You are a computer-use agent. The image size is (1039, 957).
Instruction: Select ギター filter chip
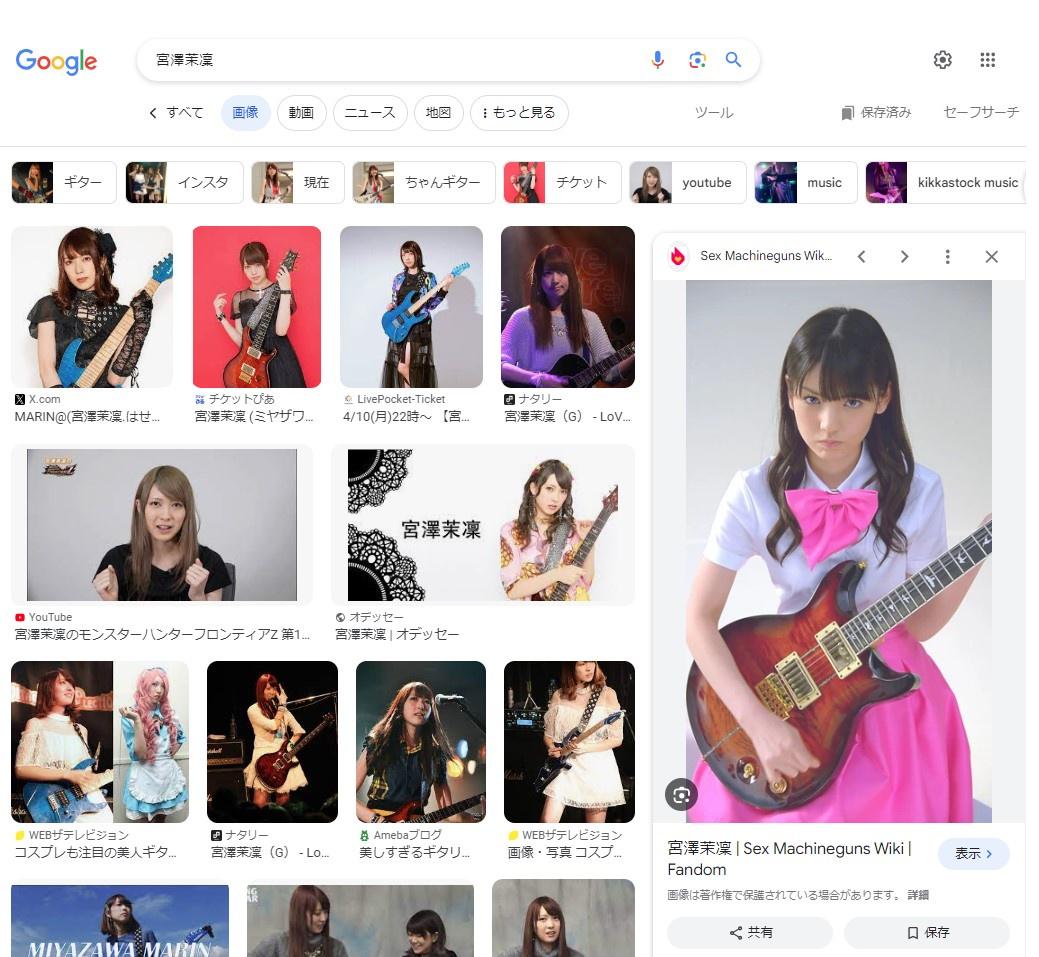pyautogui.click(x=64, y=182)
